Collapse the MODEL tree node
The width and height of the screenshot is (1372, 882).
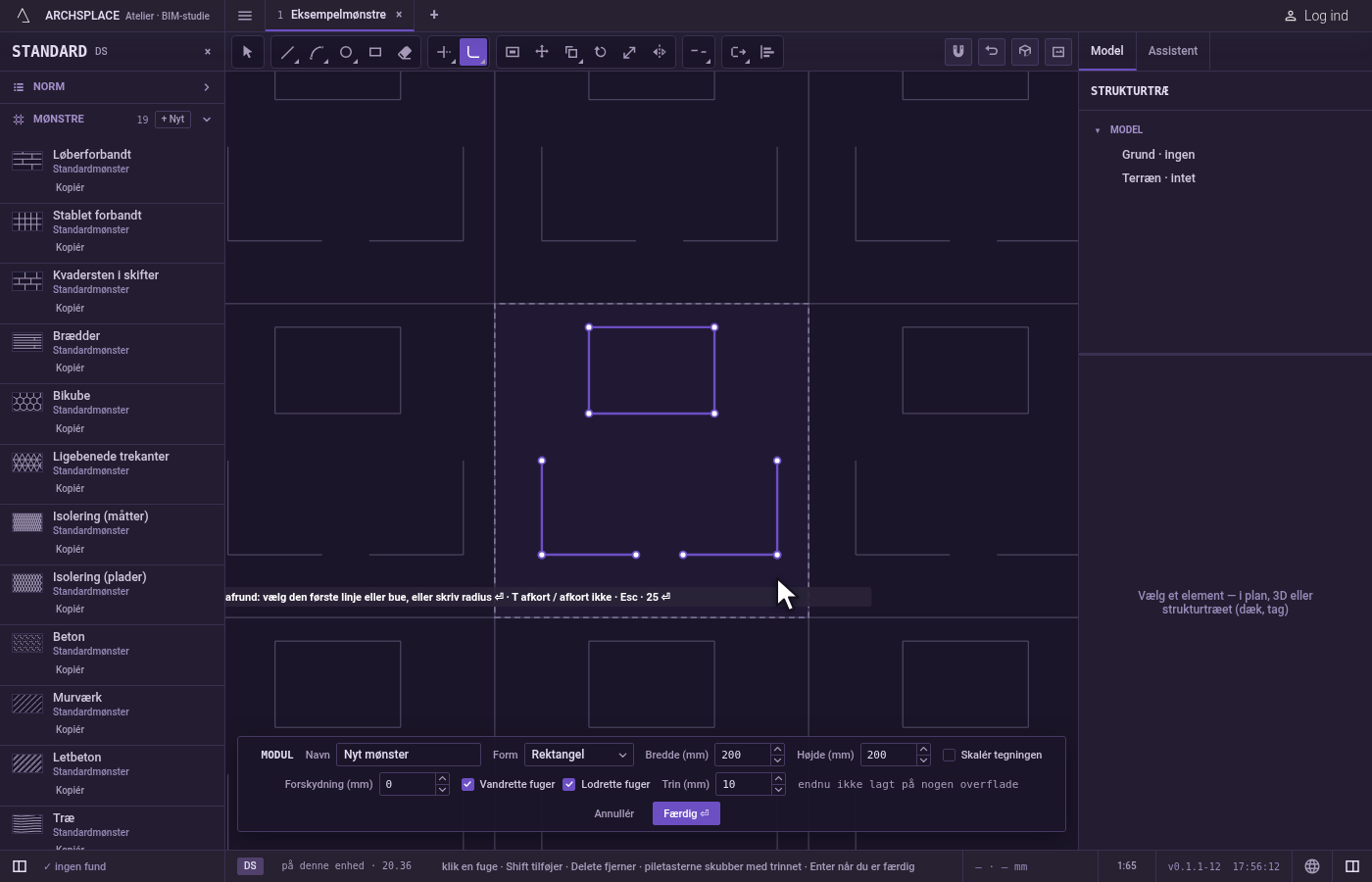click(x=1098, y=129)
